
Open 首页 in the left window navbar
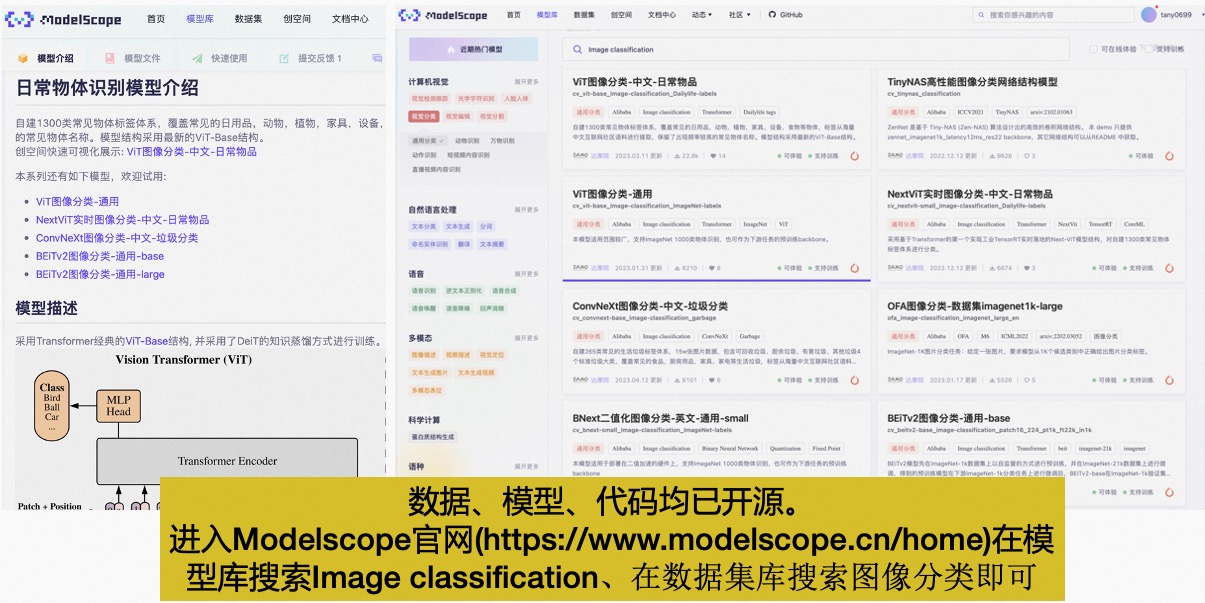156,19
